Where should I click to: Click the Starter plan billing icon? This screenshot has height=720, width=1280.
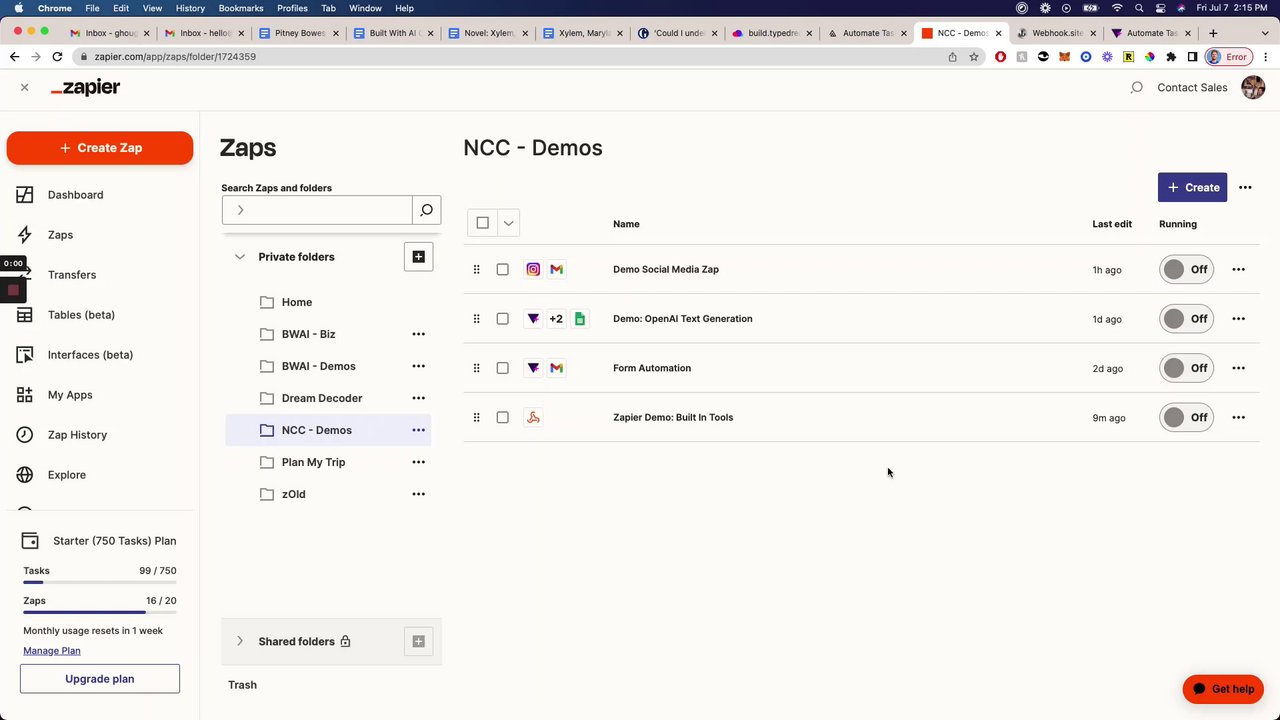(30, 541)
